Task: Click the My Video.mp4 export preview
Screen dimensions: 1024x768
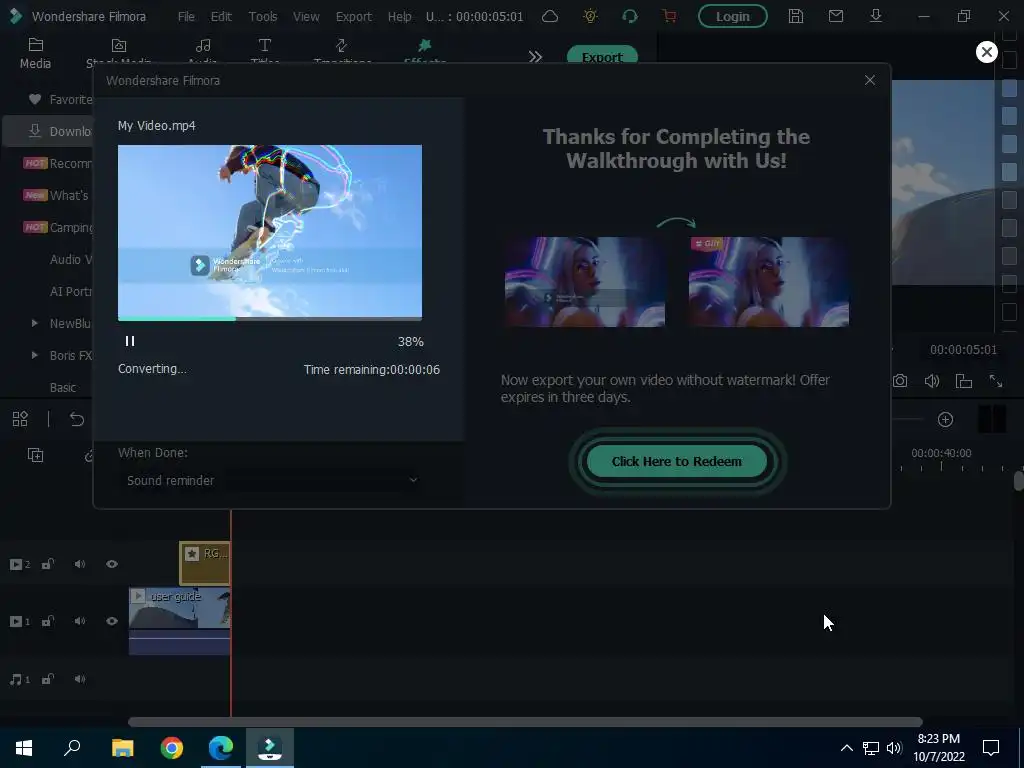Action: 270,231
